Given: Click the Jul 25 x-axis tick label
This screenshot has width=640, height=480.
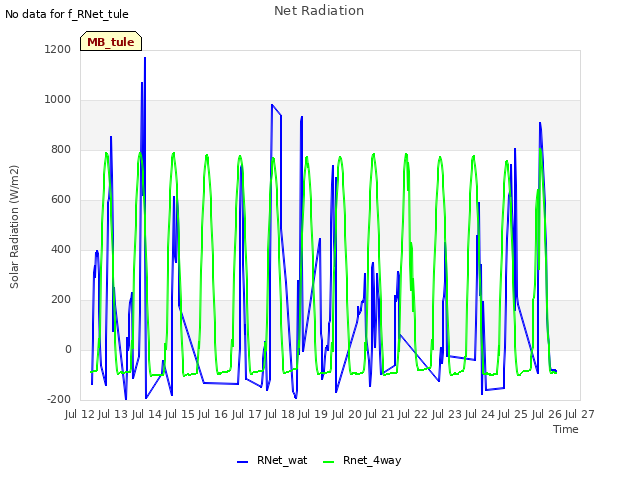Looking at the screenshot, I should click(513, 414).
